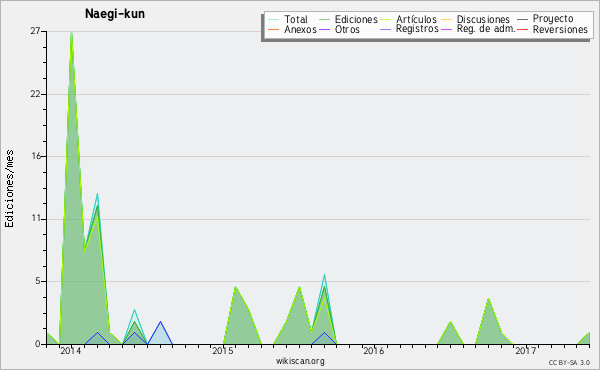Click the 2015 x-axis label

pos(223,350)
